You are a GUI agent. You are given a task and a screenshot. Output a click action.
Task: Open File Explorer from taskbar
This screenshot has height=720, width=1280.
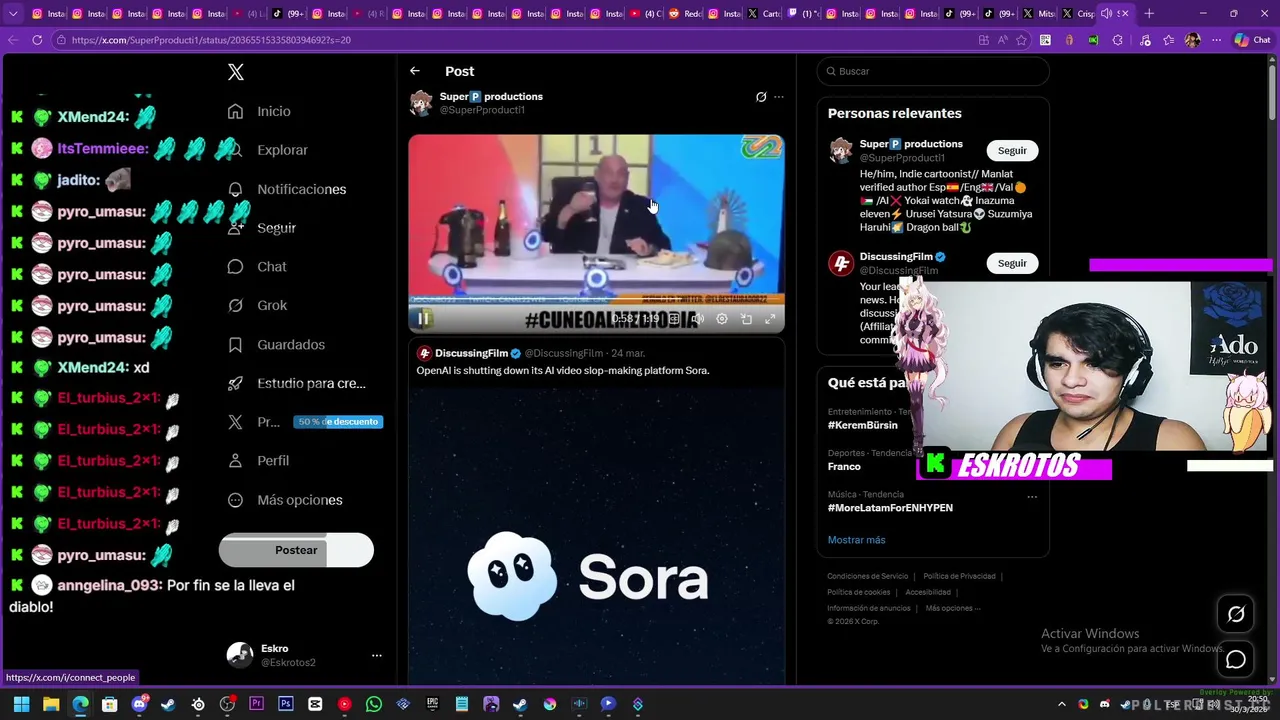coord(51,704)
